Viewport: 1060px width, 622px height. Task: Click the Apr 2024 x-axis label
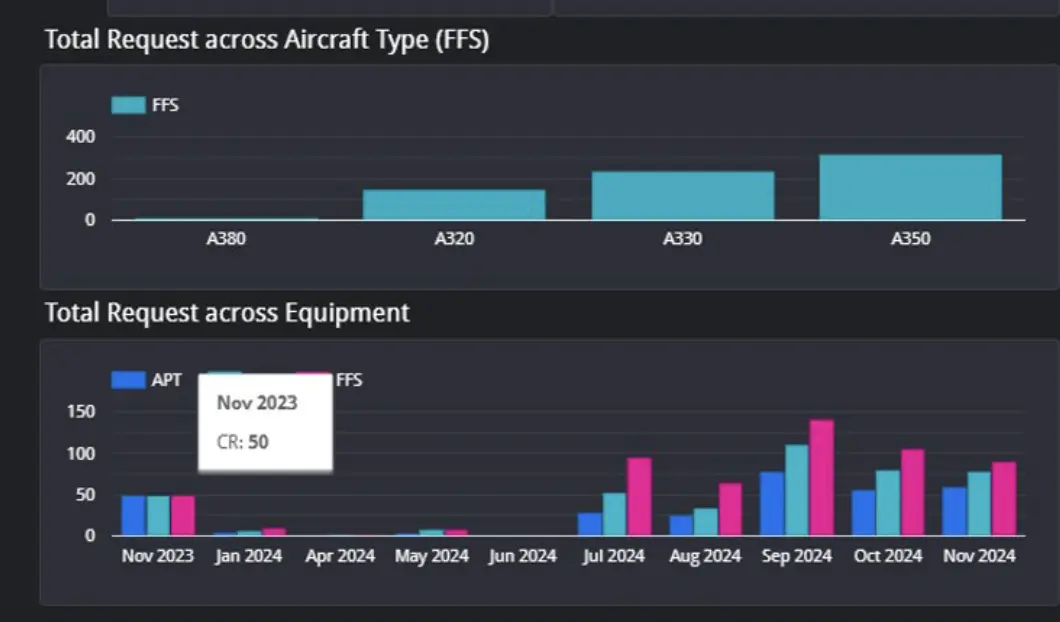[340, 556]
